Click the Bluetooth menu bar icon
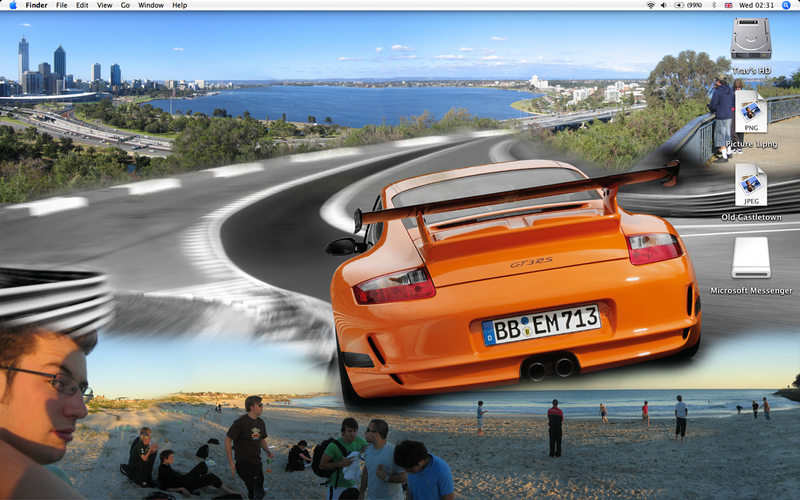Screen dimensions: 800x500 (x=716, y=5)
